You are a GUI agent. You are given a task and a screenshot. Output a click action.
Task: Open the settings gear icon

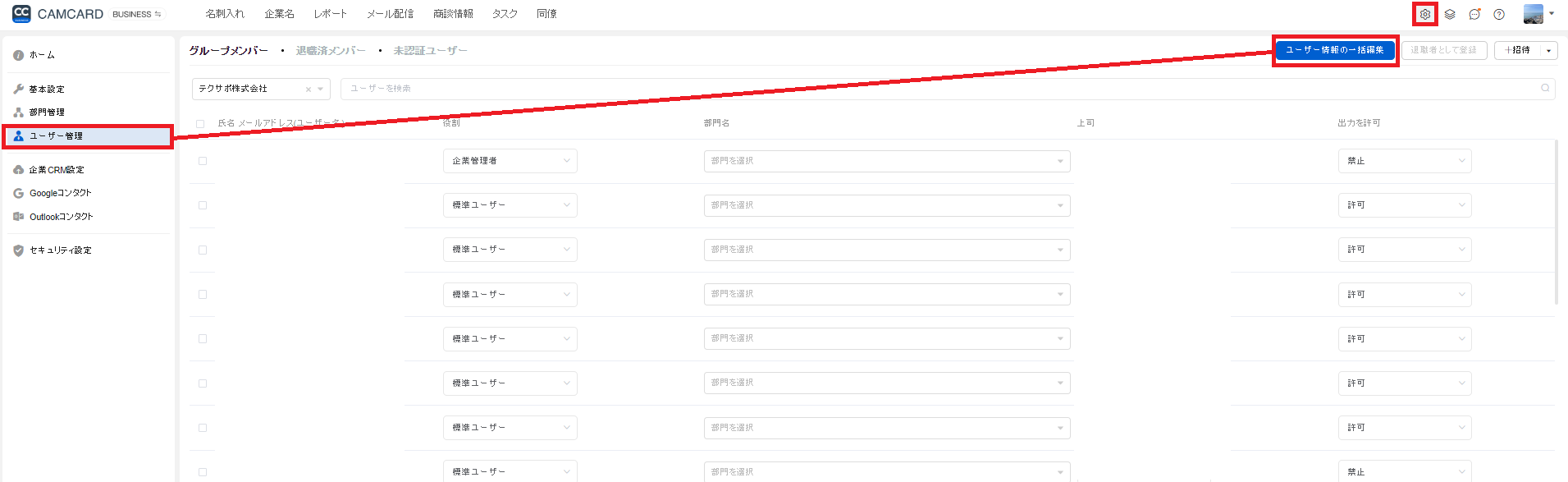tap(1425, 14)
